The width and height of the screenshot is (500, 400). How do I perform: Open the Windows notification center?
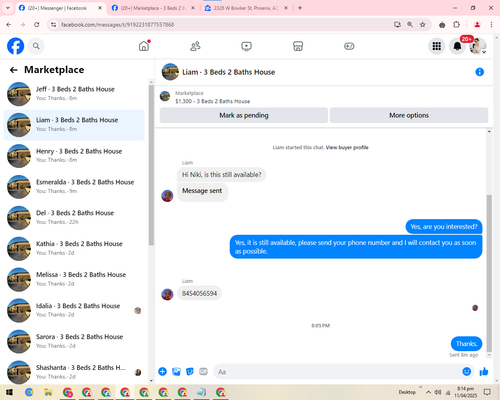click(x=487, y=392)
